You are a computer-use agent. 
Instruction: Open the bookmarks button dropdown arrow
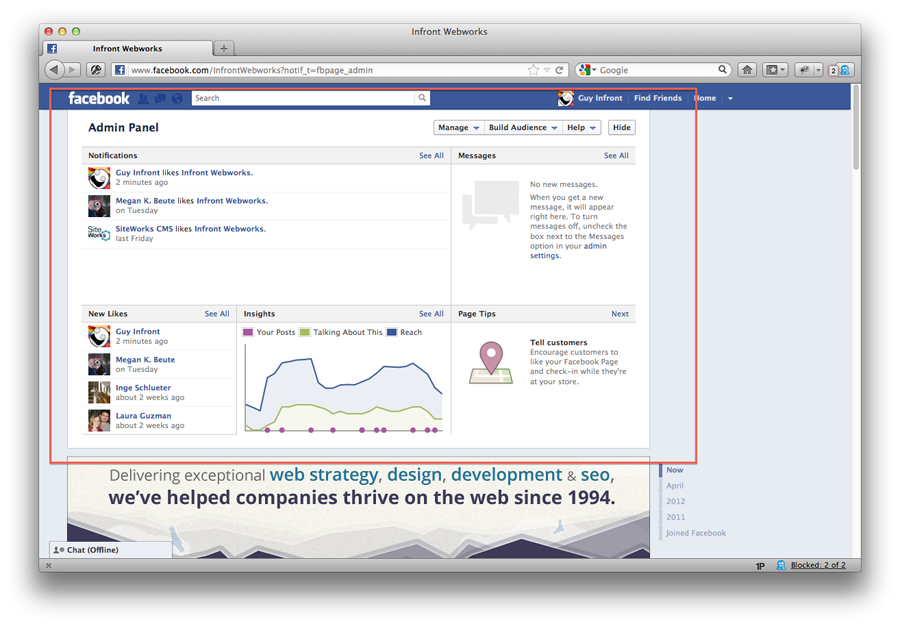pyautogui.click(x=782, y=70)
